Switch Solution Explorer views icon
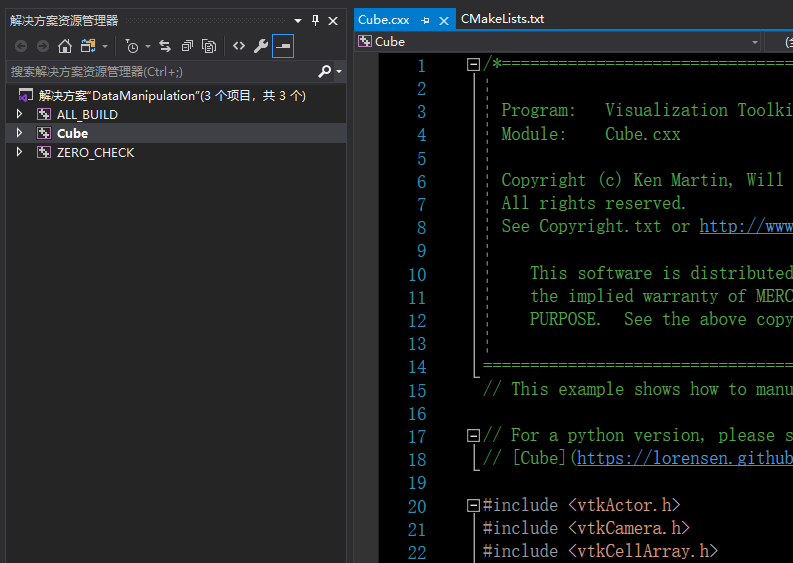This screenshot has width=793, height=563. click(88, 47)
